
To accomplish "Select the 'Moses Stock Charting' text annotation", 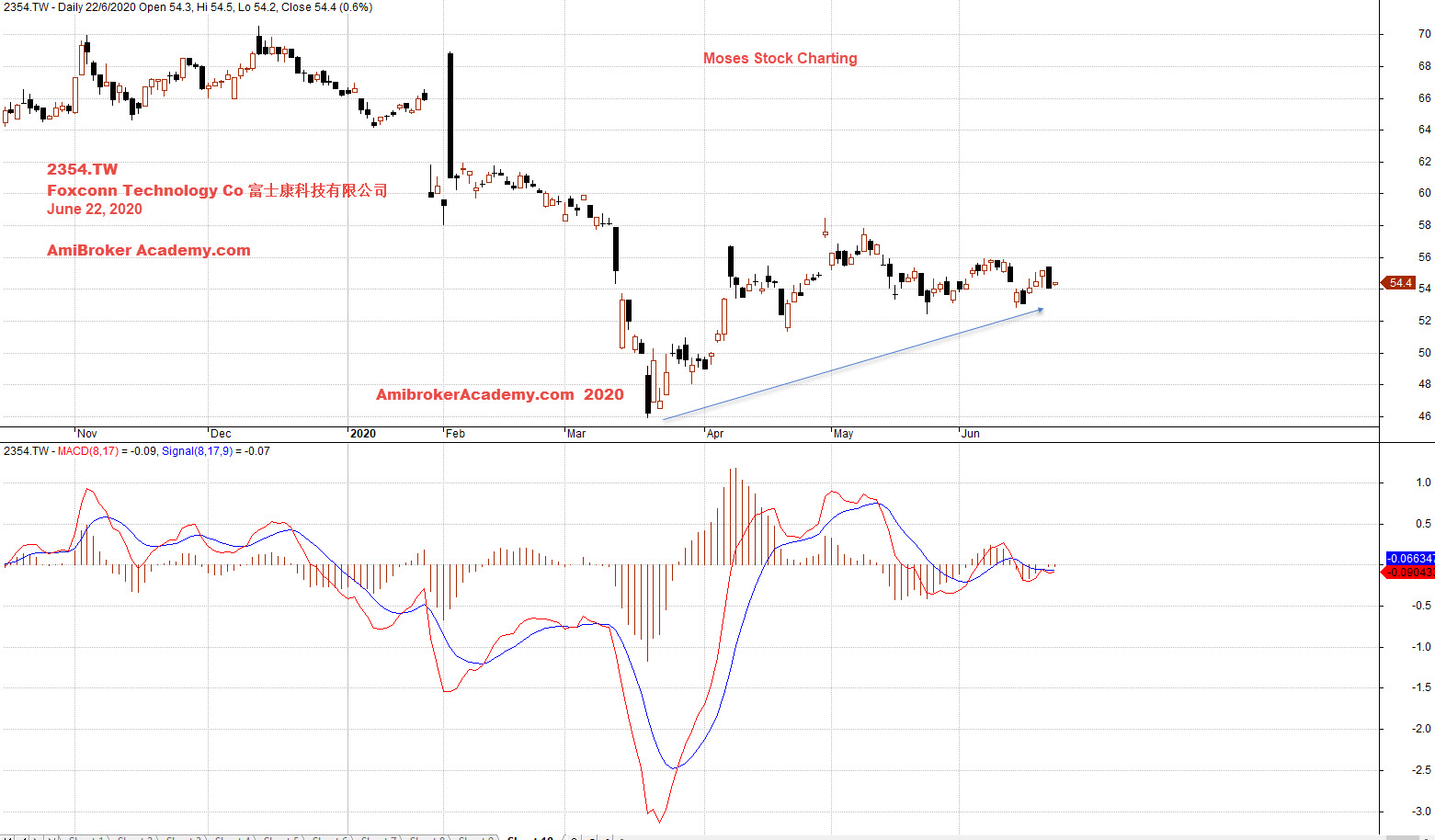I will [780, 58].
